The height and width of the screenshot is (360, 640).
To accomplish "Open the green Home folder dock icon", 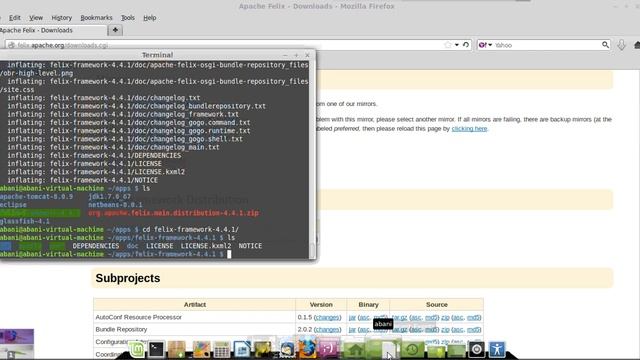I will [x=355, y=349].
